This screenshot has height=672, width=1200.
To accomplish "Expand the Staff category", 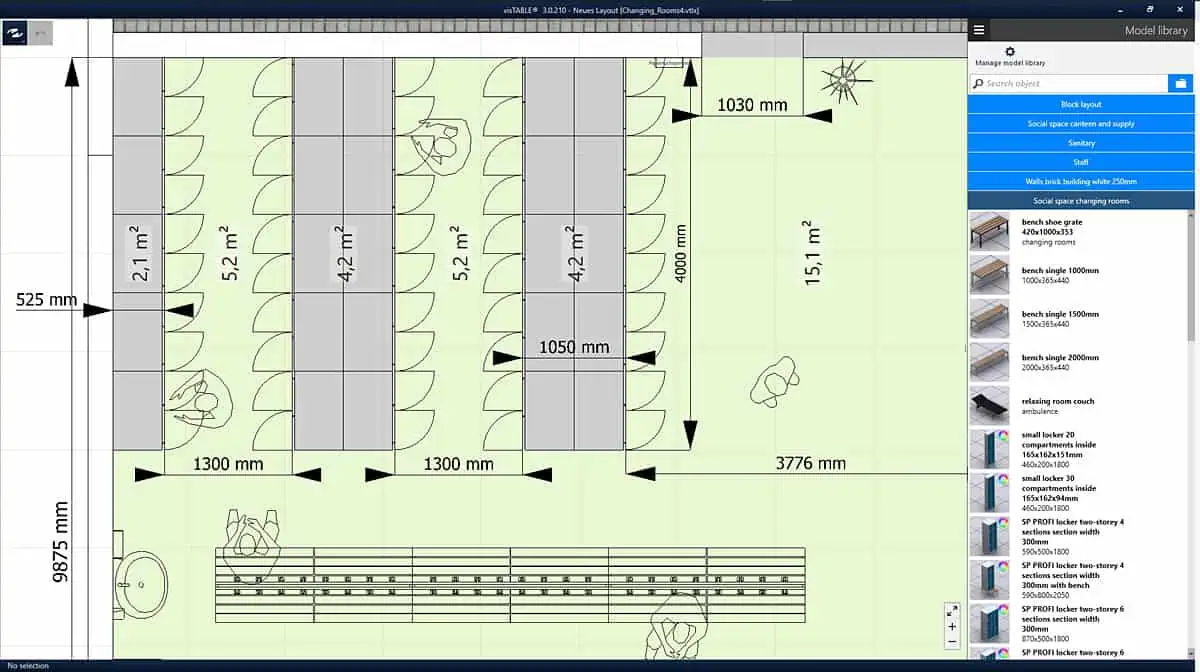I will 1081,162.
